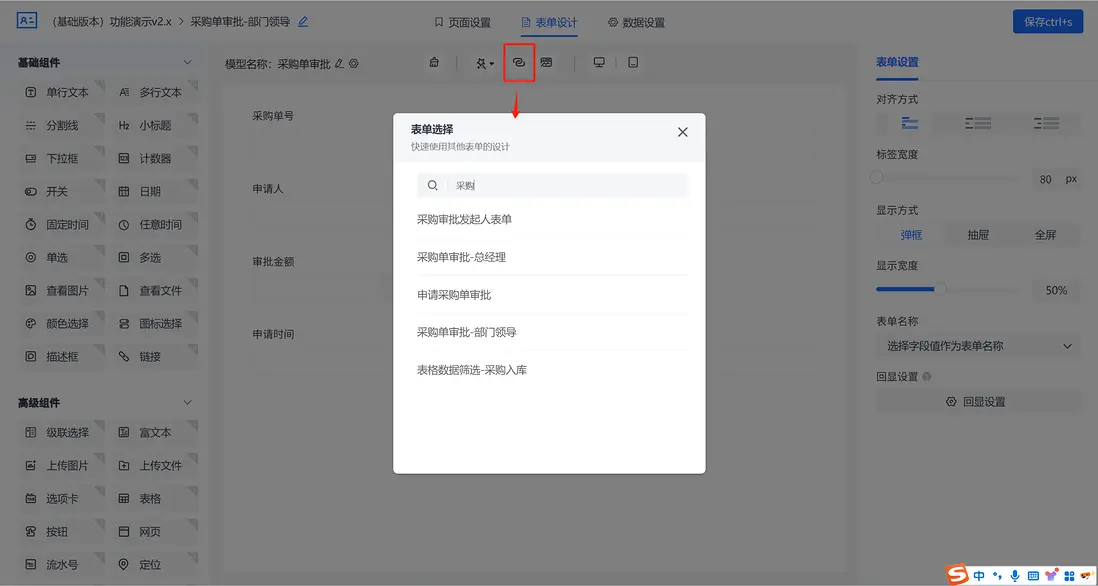This screenshot has height=586, width=1098.
Task: Adjust the 标签宽度 slider
Action: tap(876, 177)
